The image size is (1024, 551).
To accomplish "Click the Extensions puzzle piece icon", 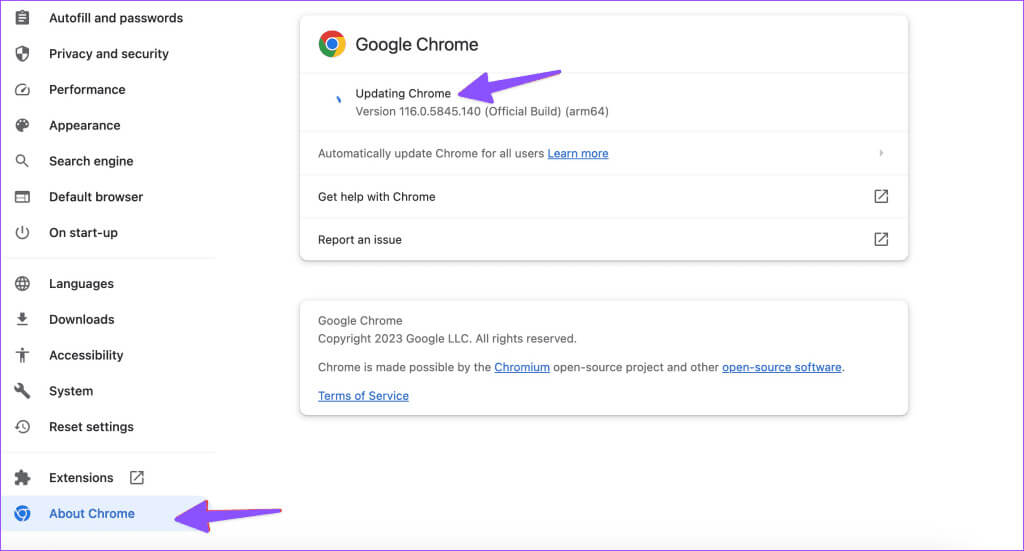I will (x=22, y=477).
